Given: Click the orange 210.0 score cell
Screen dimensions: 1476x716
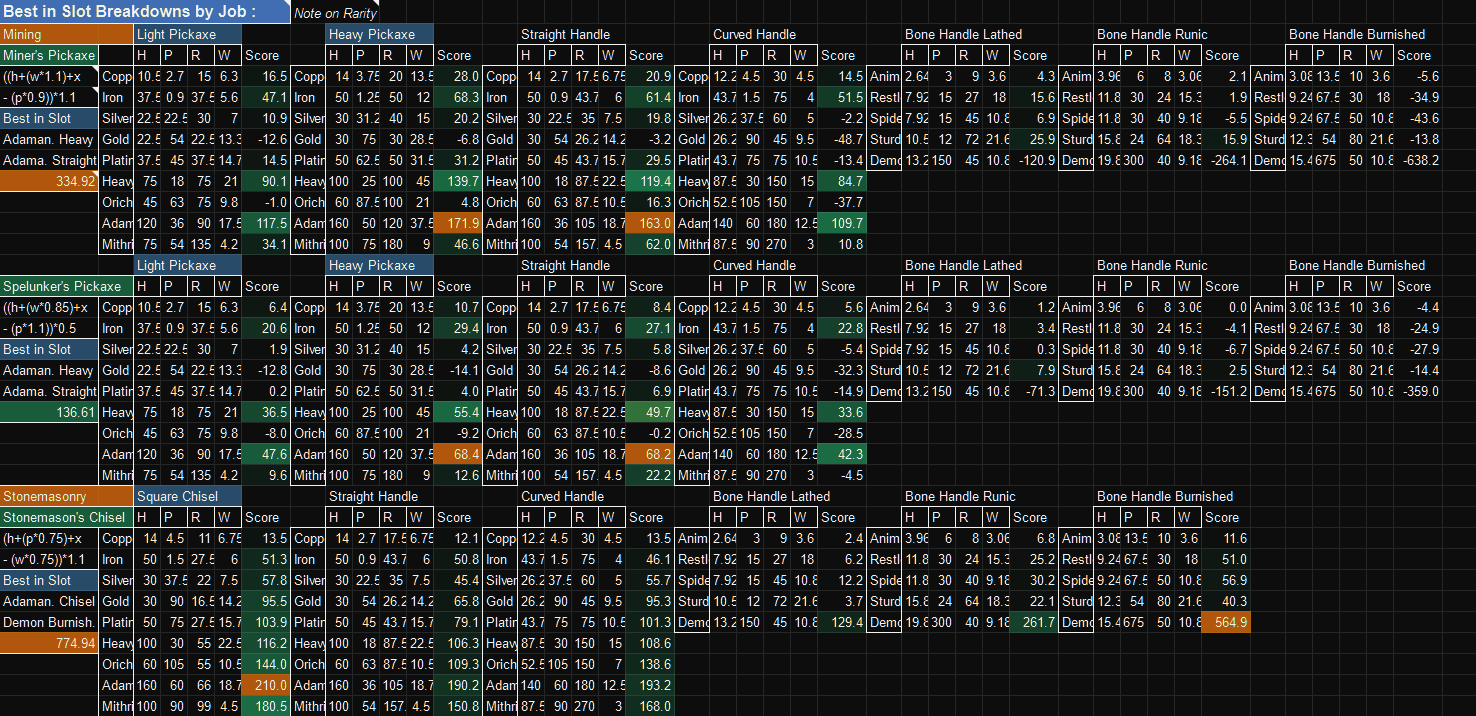Looking at the screenshot, I should click(x=265, y=685).
